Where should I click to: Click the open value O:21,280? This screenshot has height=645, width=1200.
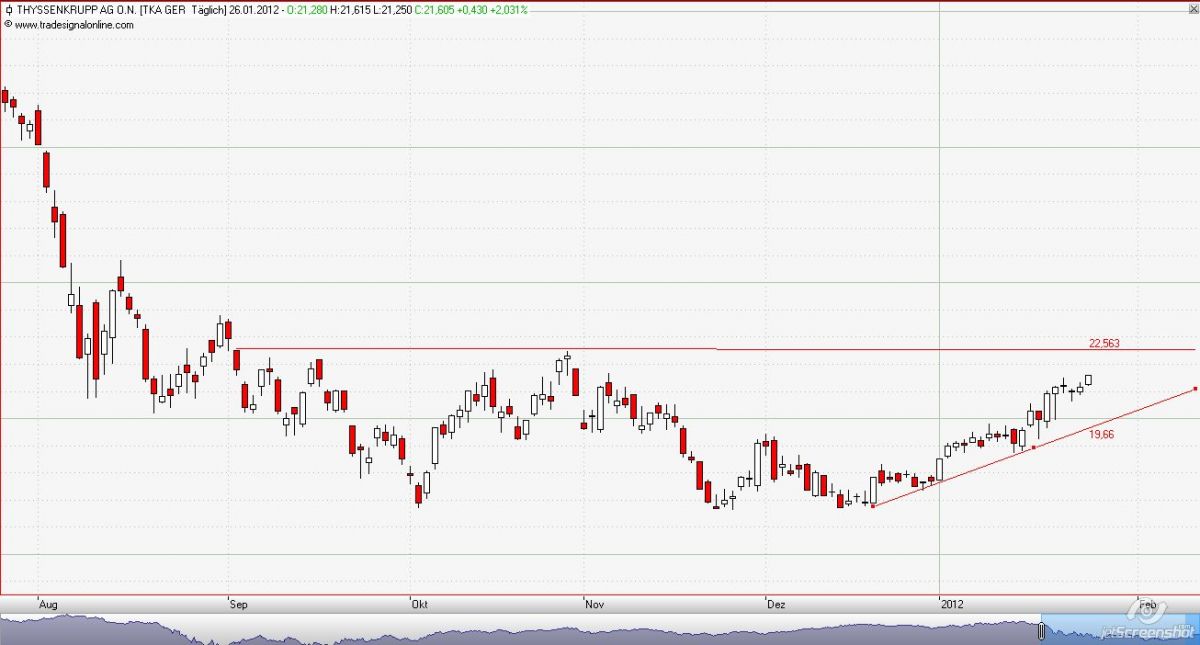(x=305, y=10)
